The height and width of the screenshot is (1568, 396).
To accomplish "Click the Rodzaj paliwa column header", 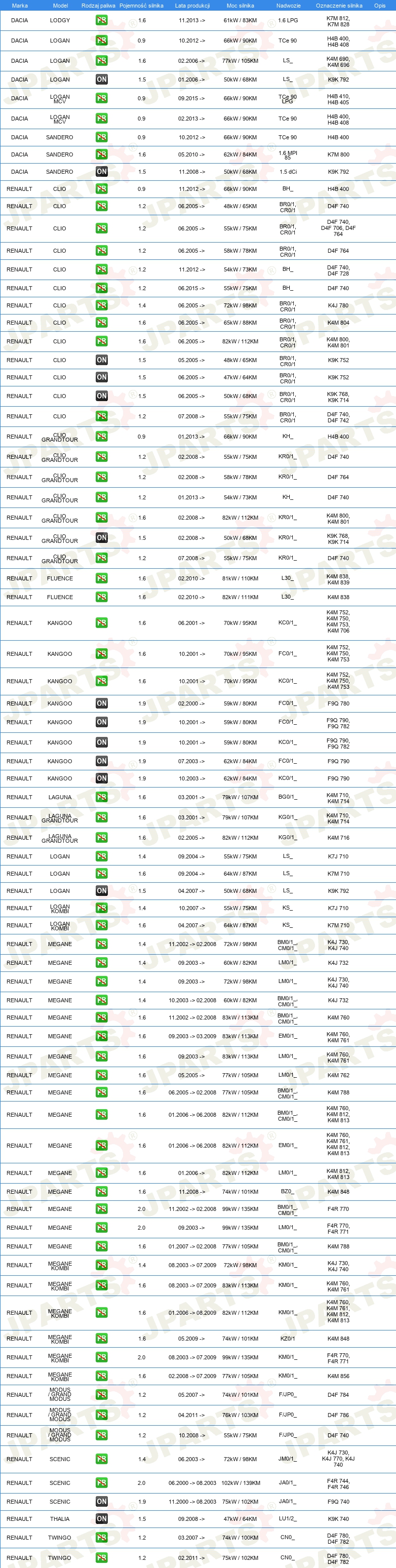I will (99, 6).
